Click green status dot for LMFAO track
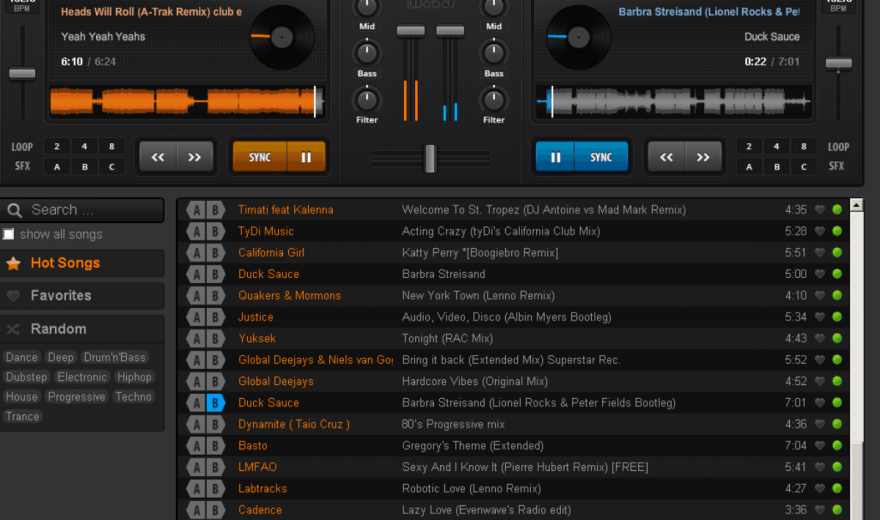The width and height of the screenshot is (880, 520). tap(837, 467)
